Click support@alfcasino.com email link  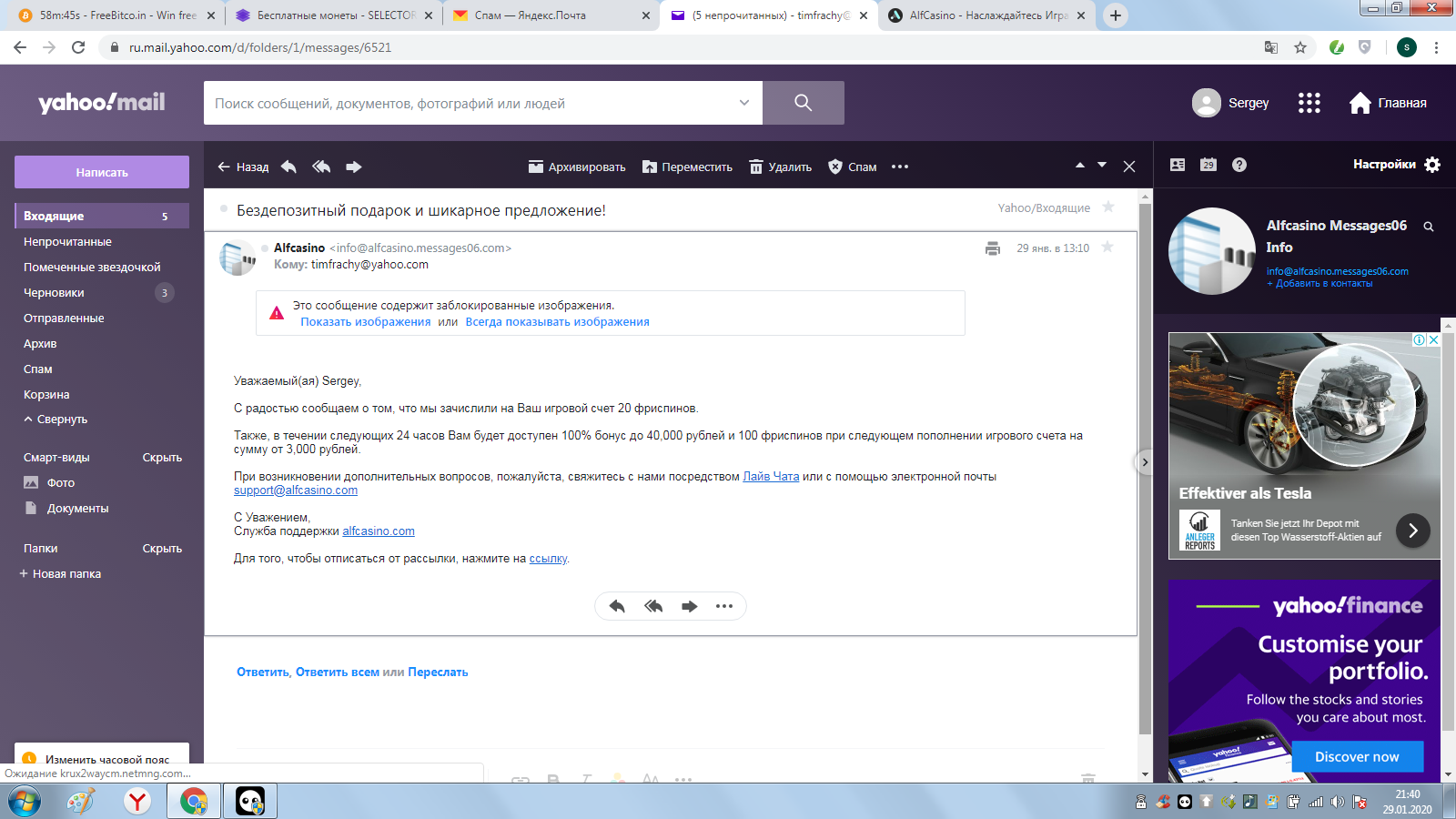[x=296, y=490]
